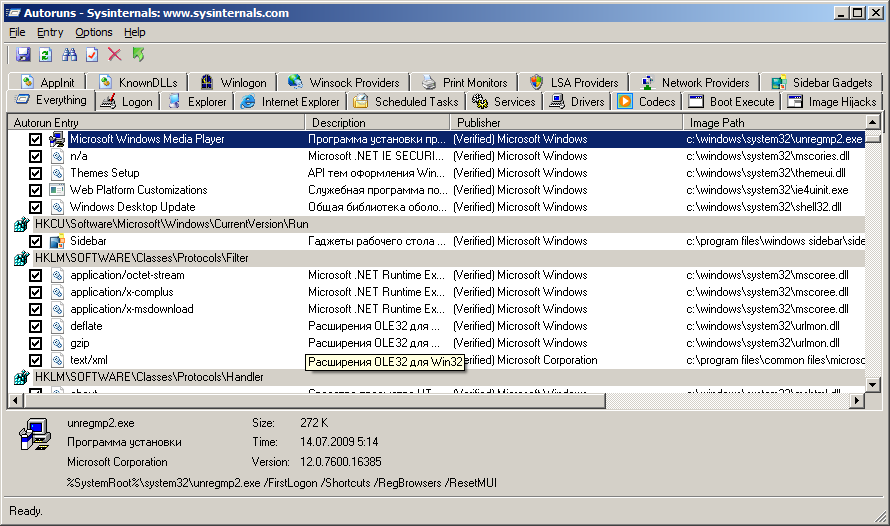Screen dimensions: 890x526
Task: Uncheck the text/xml filter entry
Action: (x=35, y=361)
